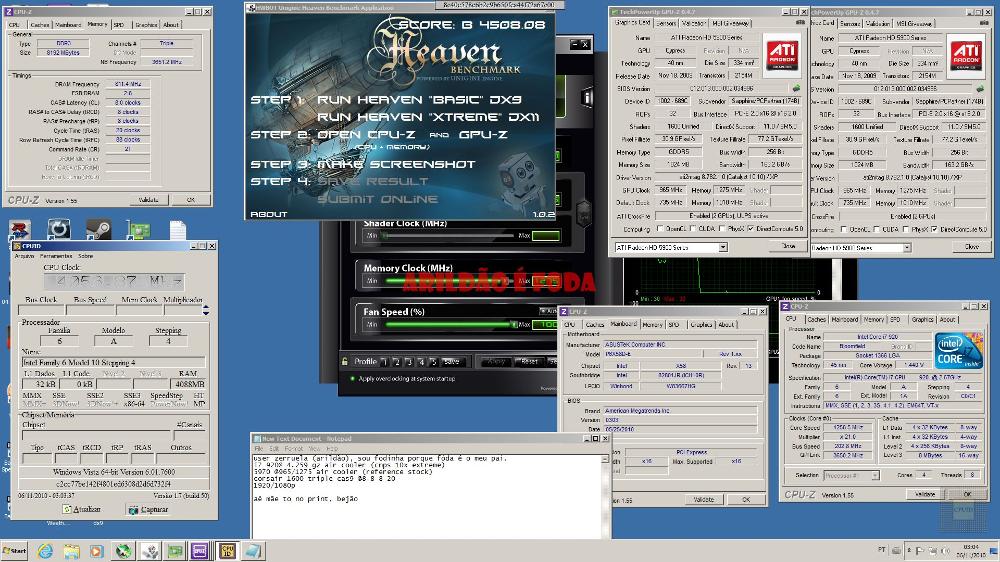Toggle OpenCL checkbox in left GPU-Z
The width and height of the screenshot is (1000, 562).
coord(661,228)
